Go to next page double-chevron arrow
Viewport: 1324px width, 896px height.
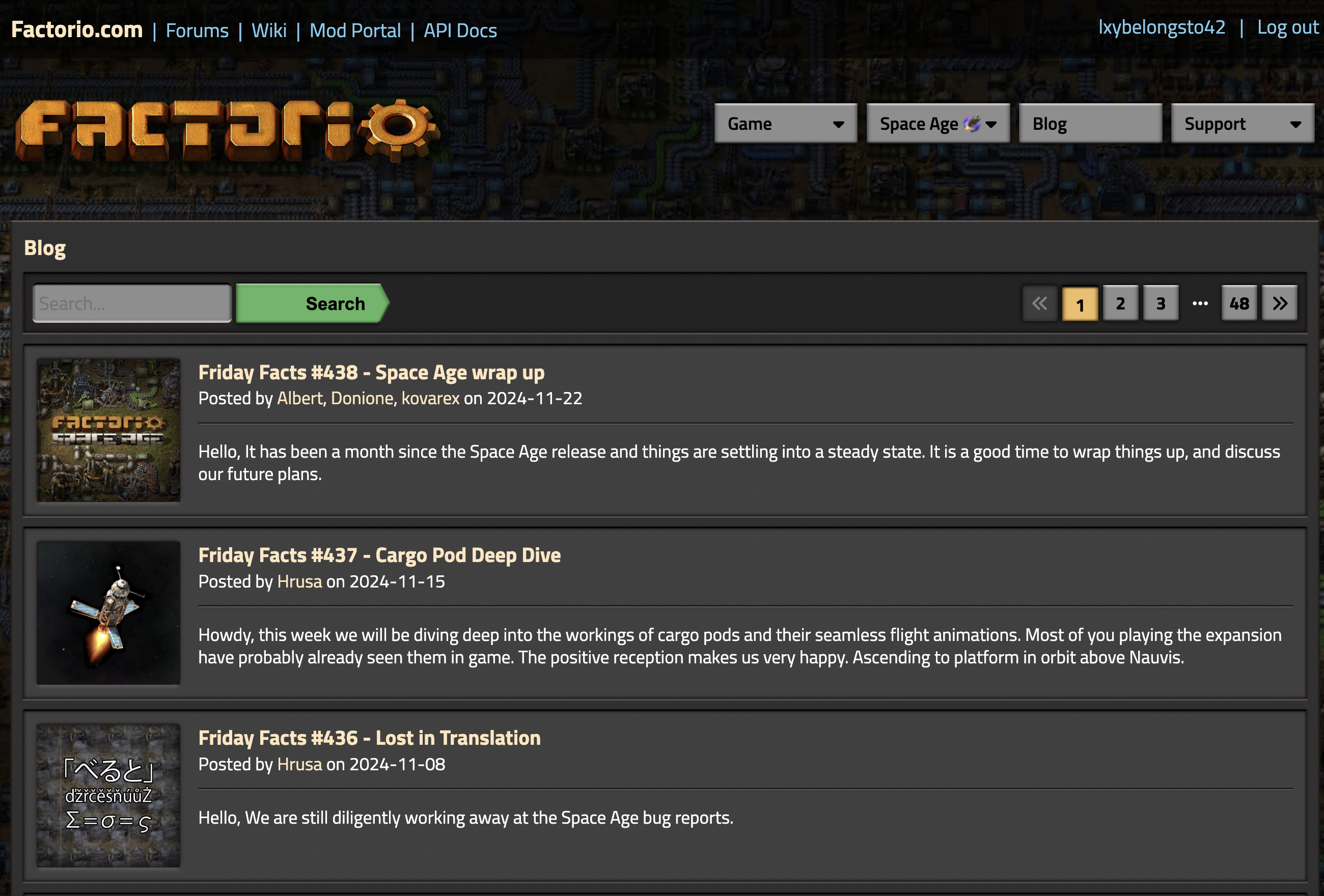(x=1280, y=303)
